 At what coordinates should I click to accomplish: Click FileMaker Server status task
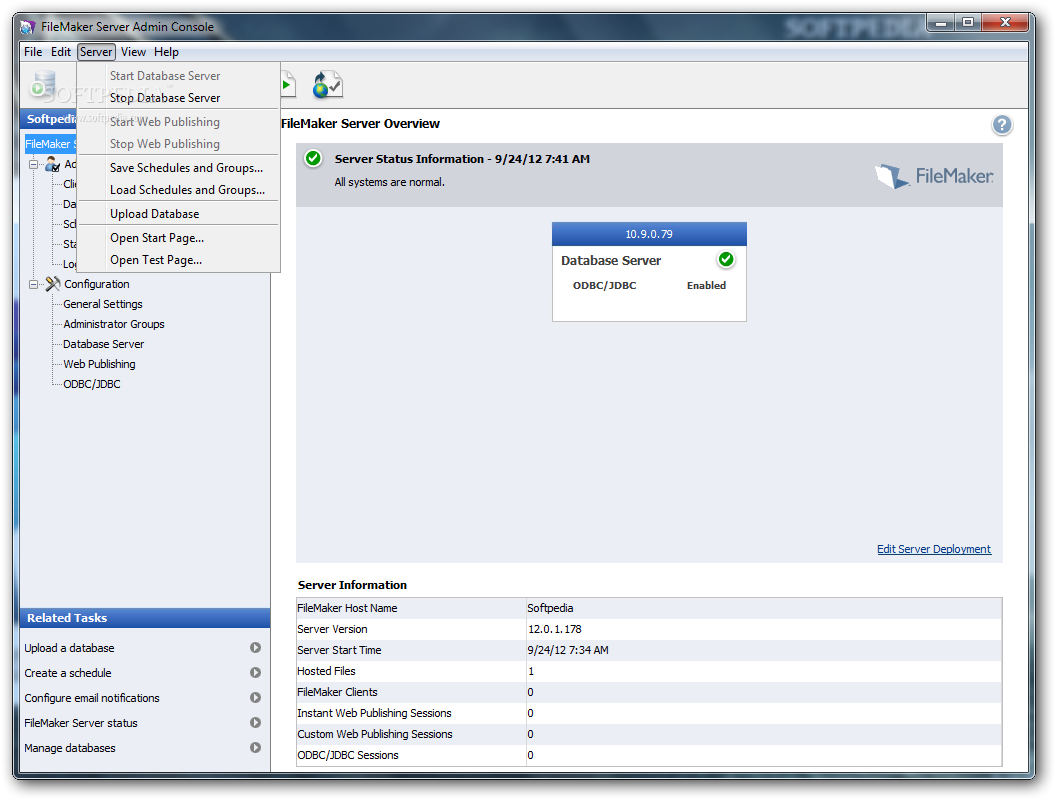(x=81, y=723)
